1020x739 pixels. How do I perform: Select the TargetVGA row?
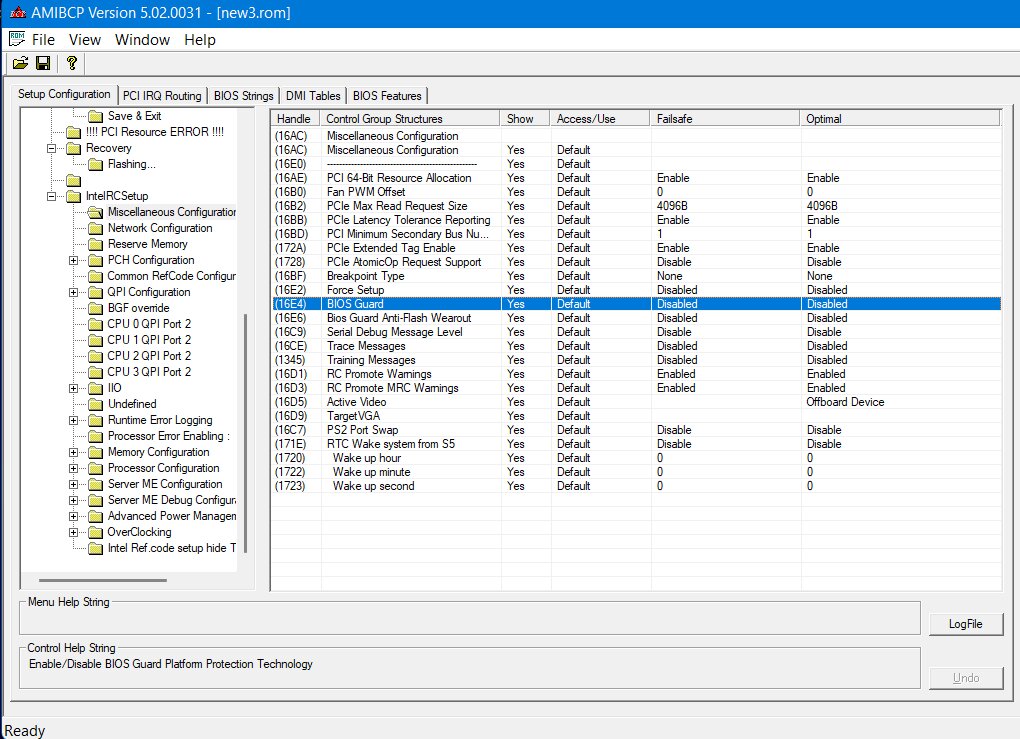pyautogui.click(x=636, y=416)
